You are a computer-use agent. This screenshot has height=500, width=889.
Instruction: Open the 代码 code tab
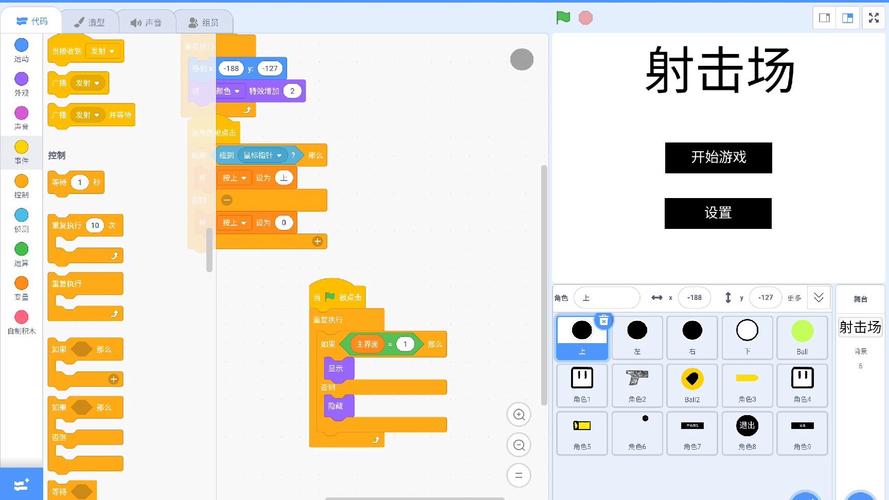click(x=32, y=22)
